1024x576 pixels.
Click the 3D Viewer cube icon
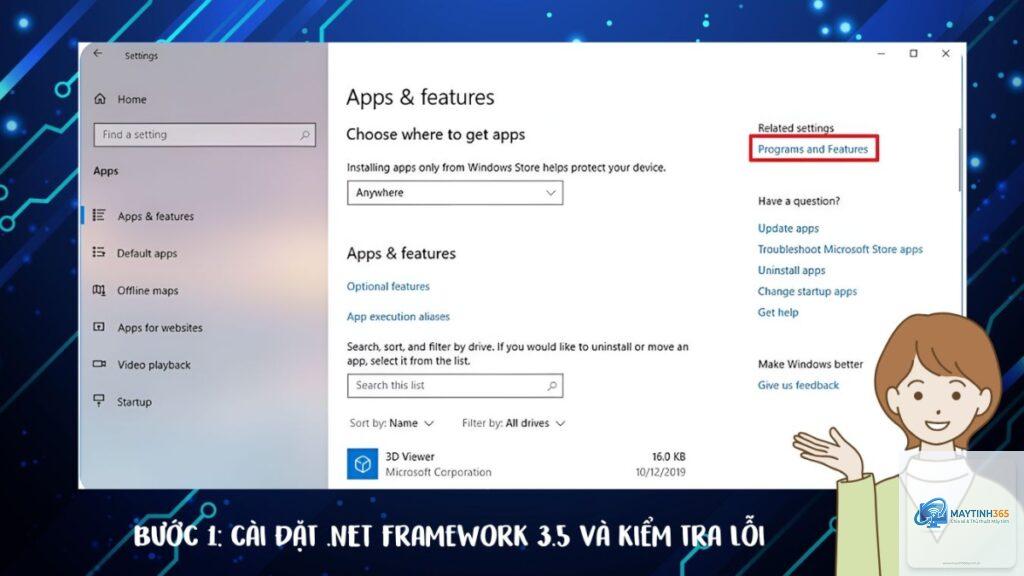coord(362,464)
